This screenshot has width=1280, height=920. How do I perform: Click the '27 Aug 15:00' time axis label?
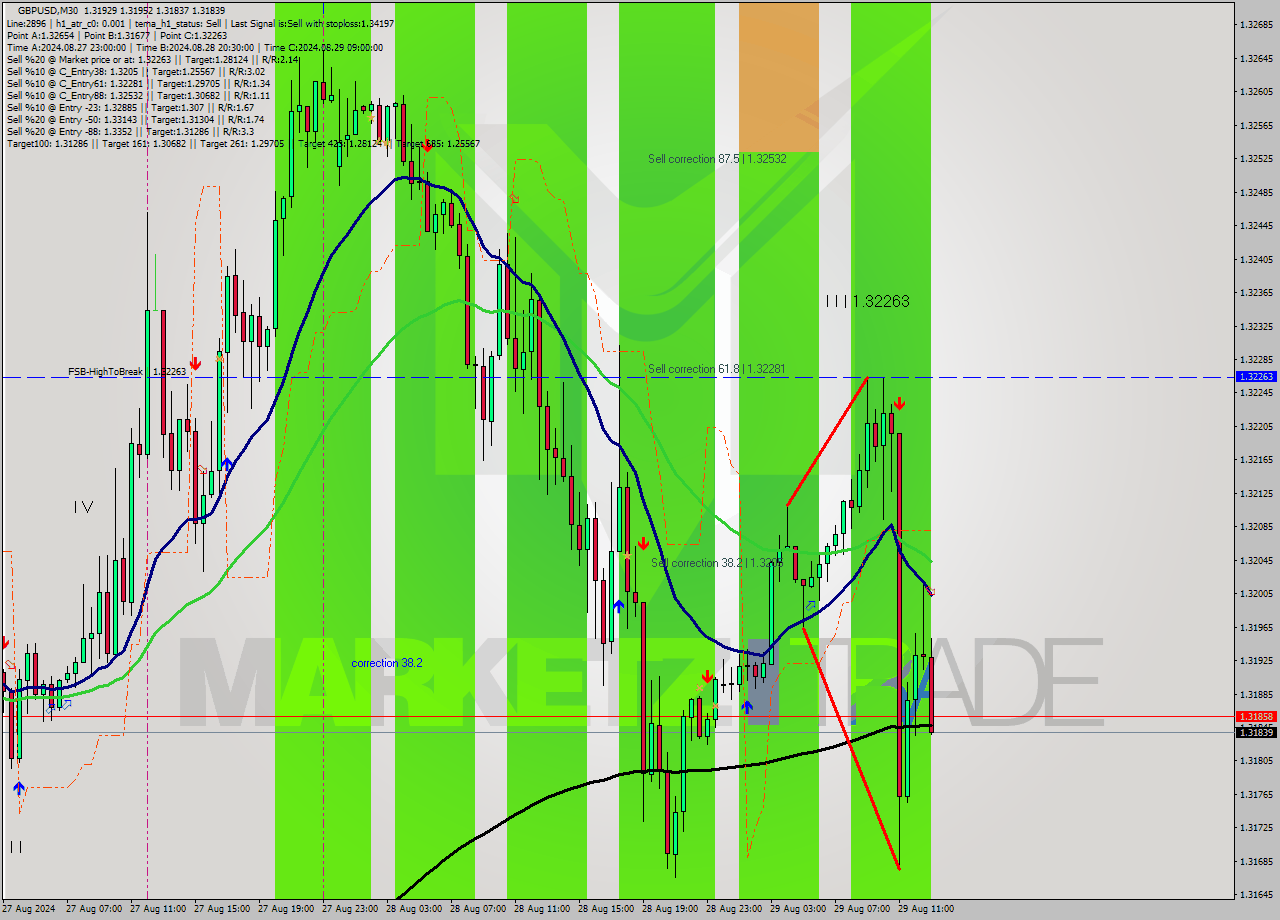(x=224, y=909)
